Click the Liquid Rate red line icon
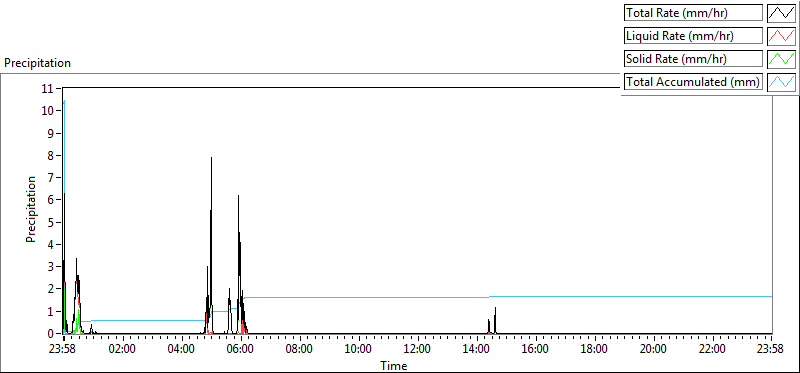800x373 pixels. pyautogui.click(x=782, y=36)
